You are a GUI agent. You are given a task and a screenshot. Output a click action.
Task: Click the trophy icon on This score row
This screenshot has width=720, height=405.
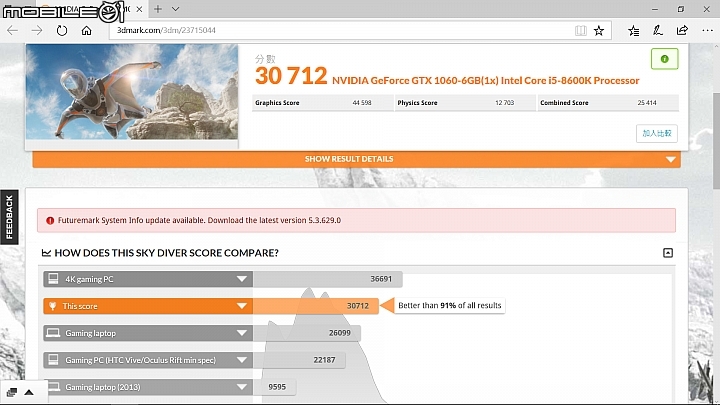(53, 306)
